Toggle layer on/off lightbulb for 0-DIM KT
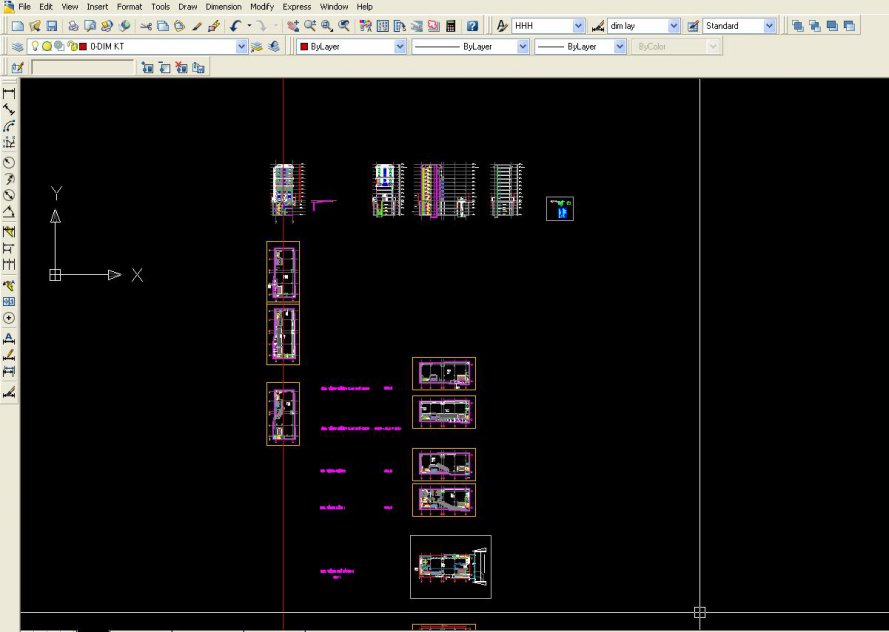889x632 pixels. pyautogui.click(x=34, y=47)
